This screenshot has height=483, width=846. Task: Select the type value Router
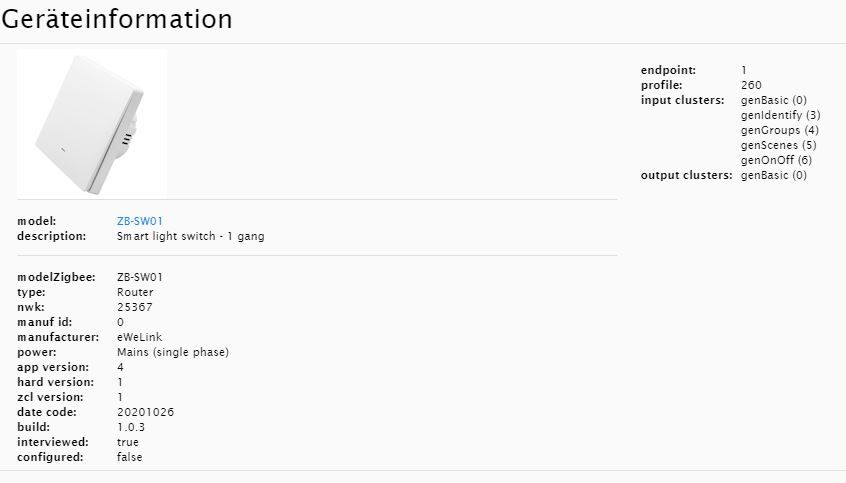(135, 292)
